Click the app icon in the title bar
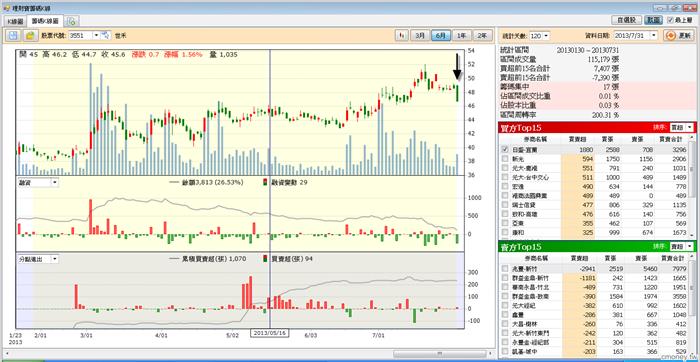 tap(6, 8)
